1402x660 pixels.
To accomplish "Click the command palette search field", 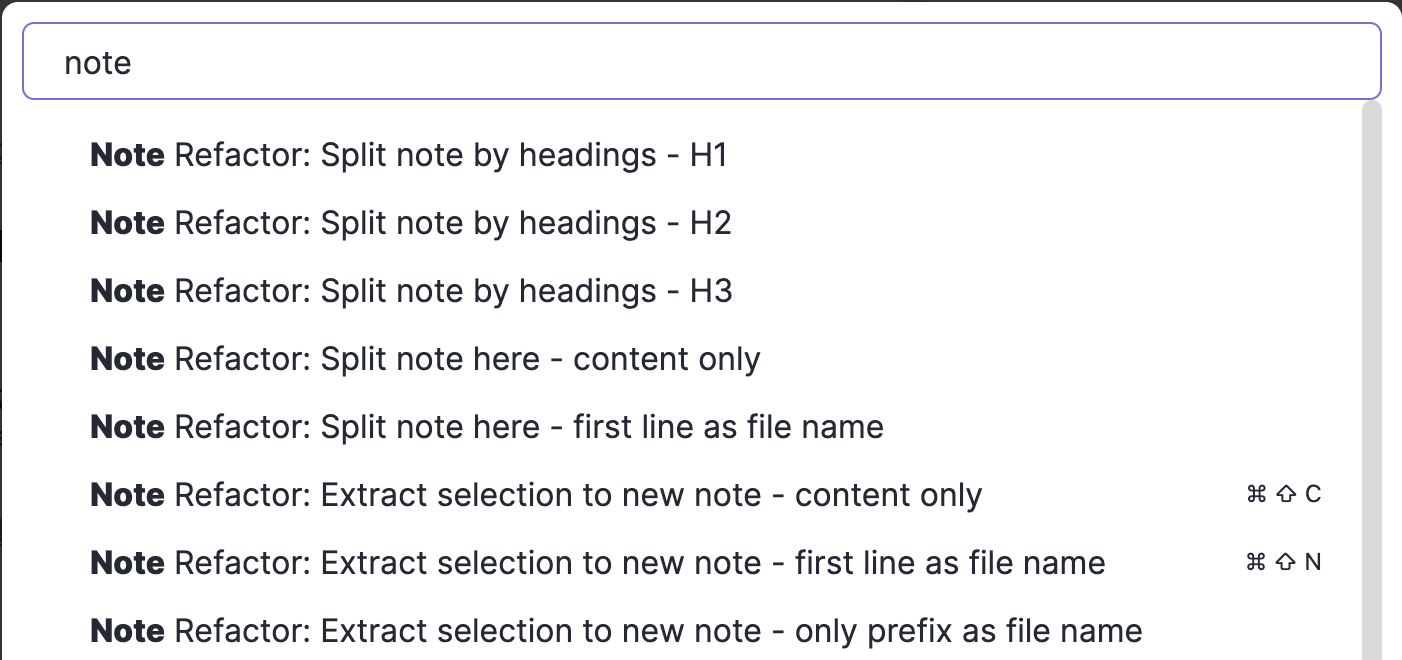I will pos(700,62).
